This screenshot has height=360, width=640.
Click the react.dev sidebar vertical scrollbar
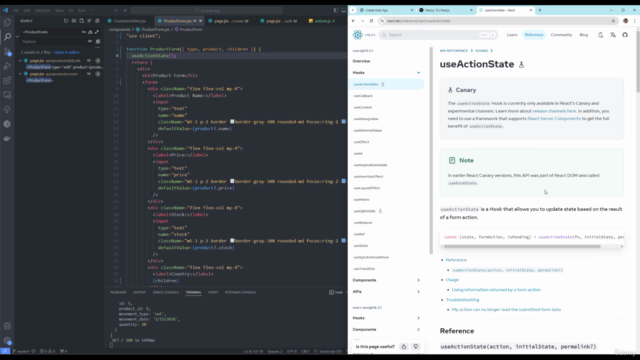click(431, 150)
